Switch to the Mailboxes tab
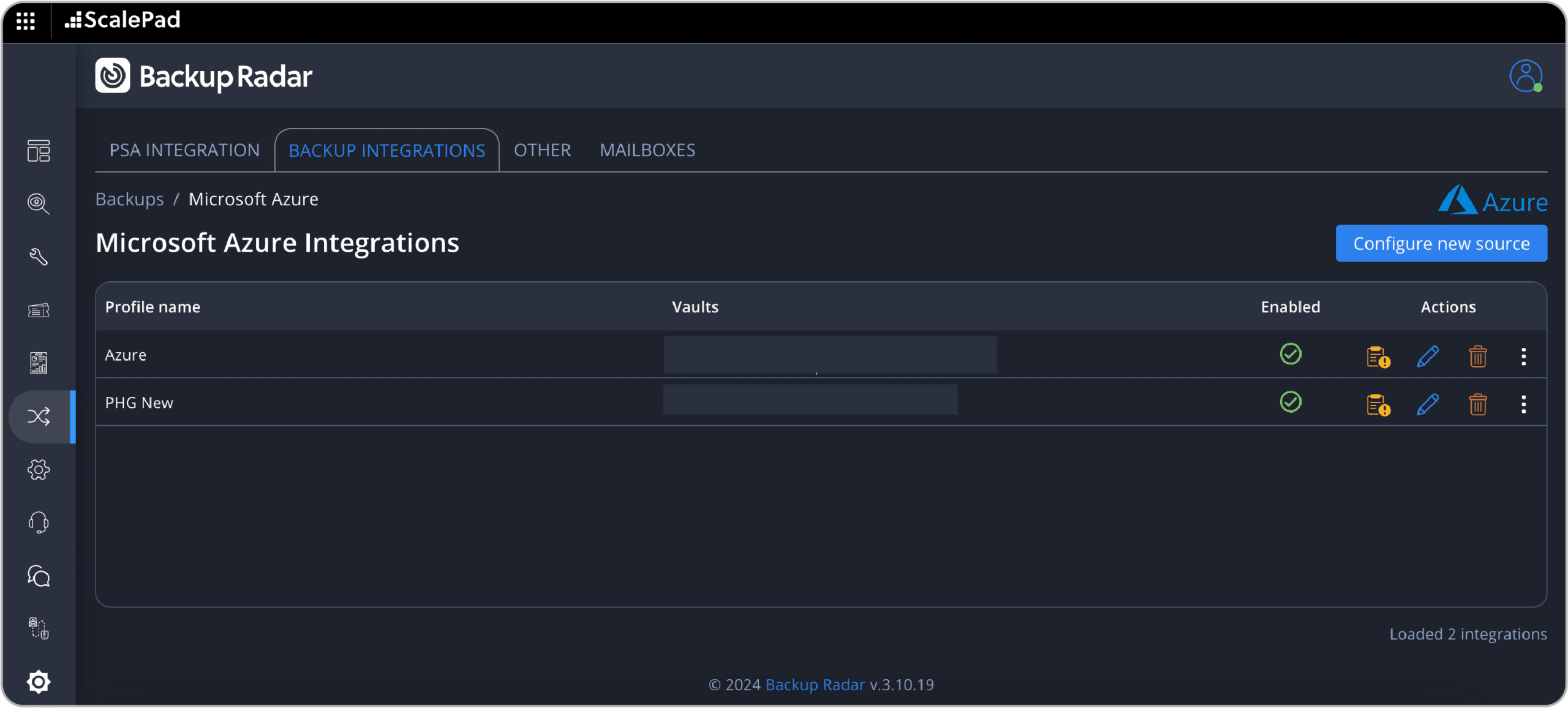 (x=647, y=150)
